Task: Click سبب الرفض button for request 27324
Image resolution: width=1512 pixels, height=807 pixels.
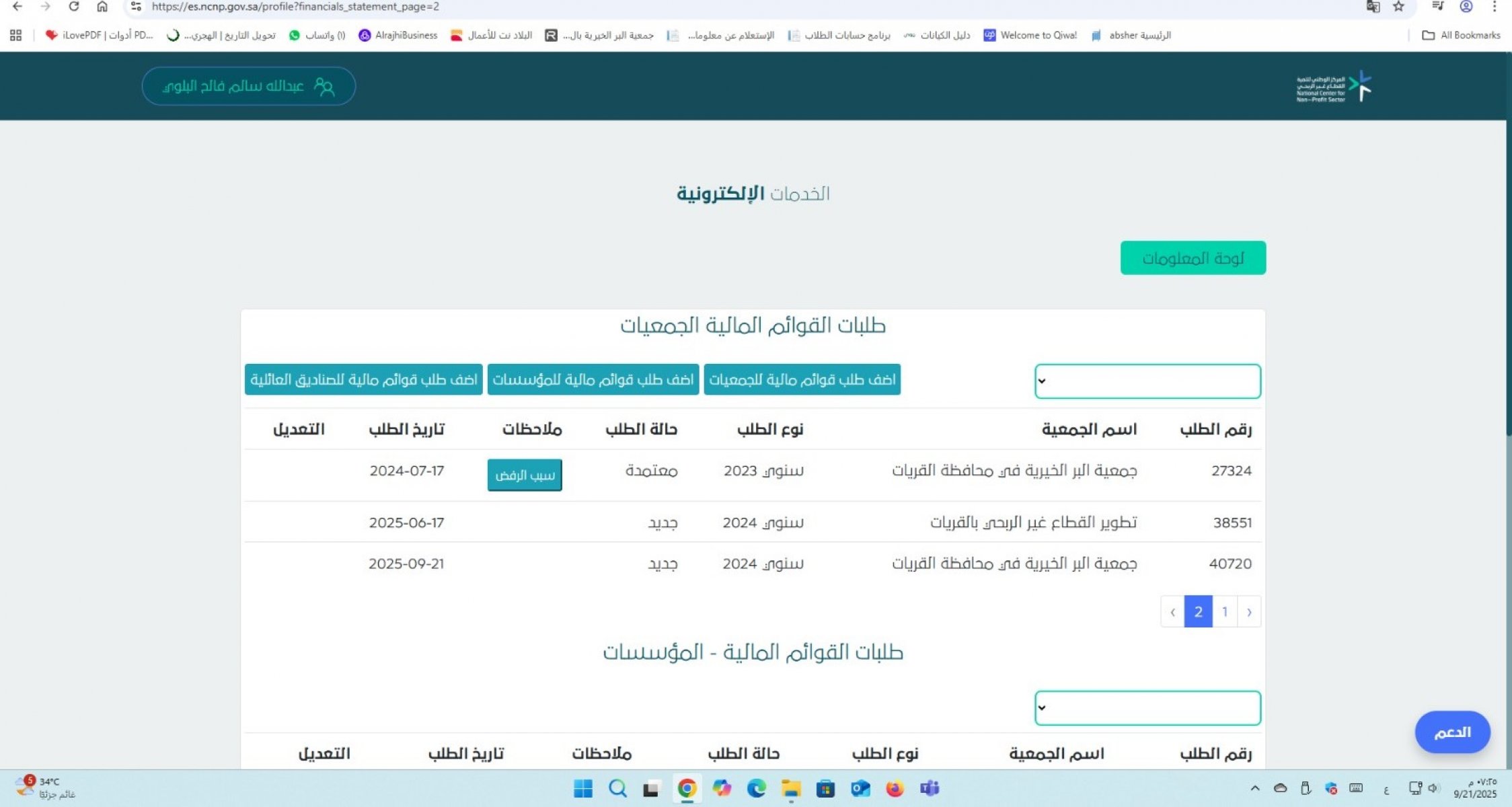Action: point(525,475)
